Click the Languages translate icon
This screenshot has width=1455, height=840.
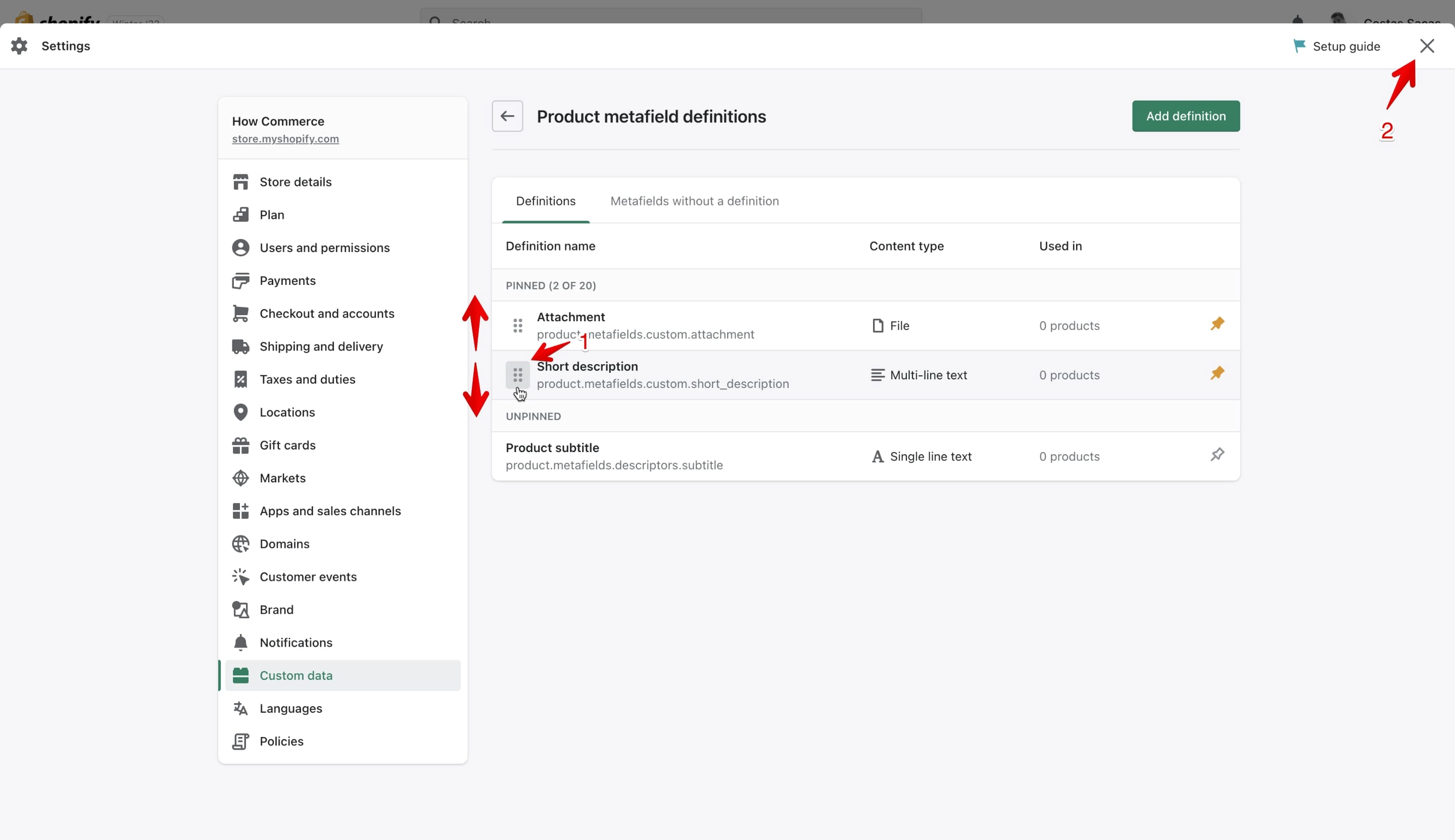click(x=240, y=708)
